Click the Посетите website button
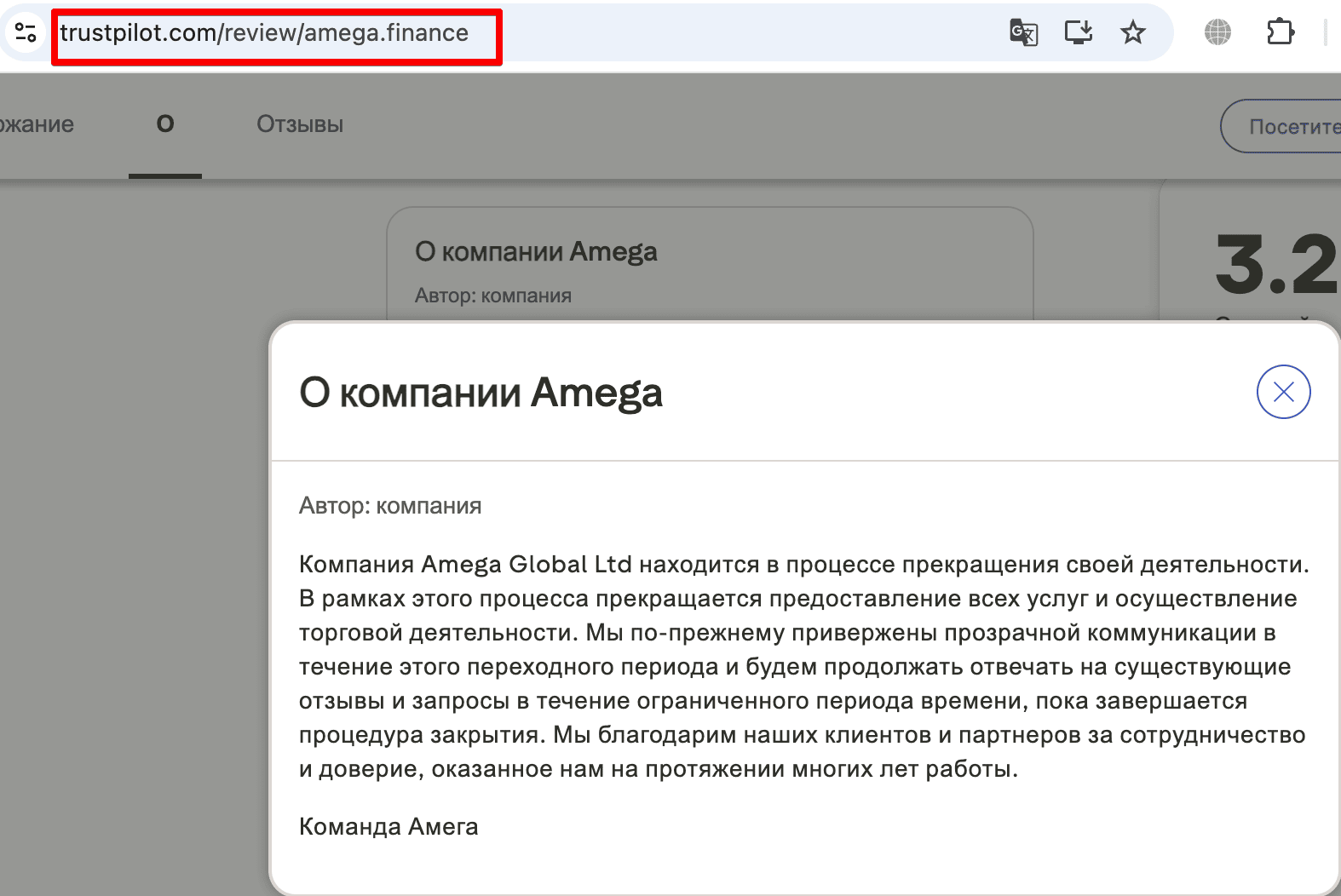 click(x=1281, y=126)
